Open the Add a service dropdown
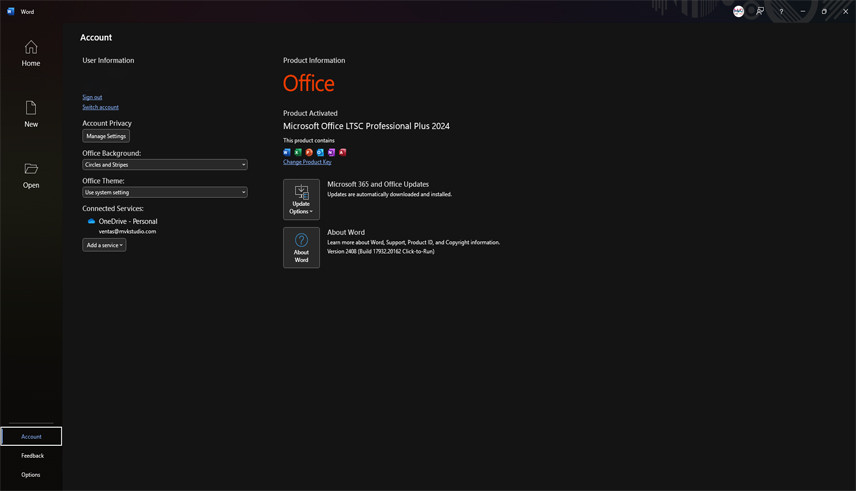Image resolution: width=856 pixels, height=491 pixels. [x=104, y=245]
